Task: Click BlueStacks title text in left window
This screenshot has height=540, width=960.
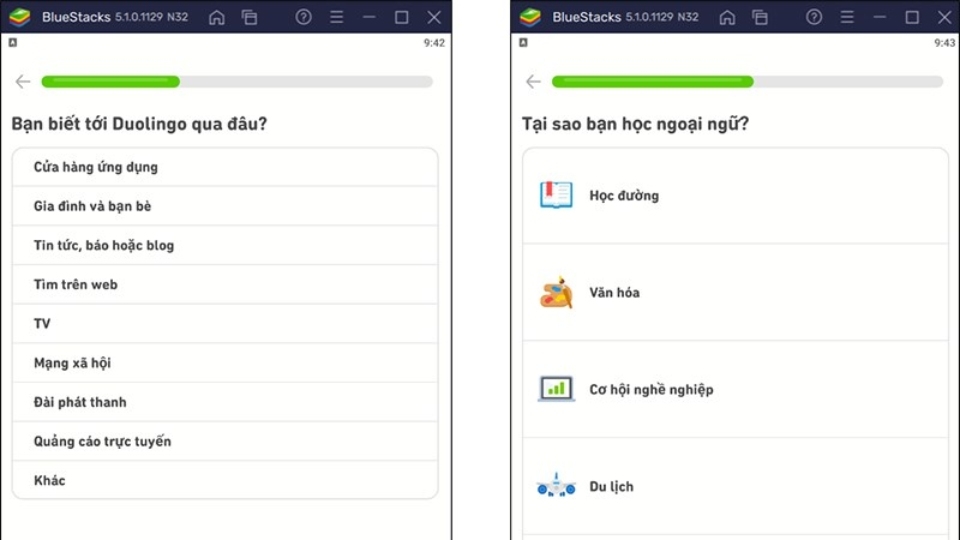Action: [76, 17]
